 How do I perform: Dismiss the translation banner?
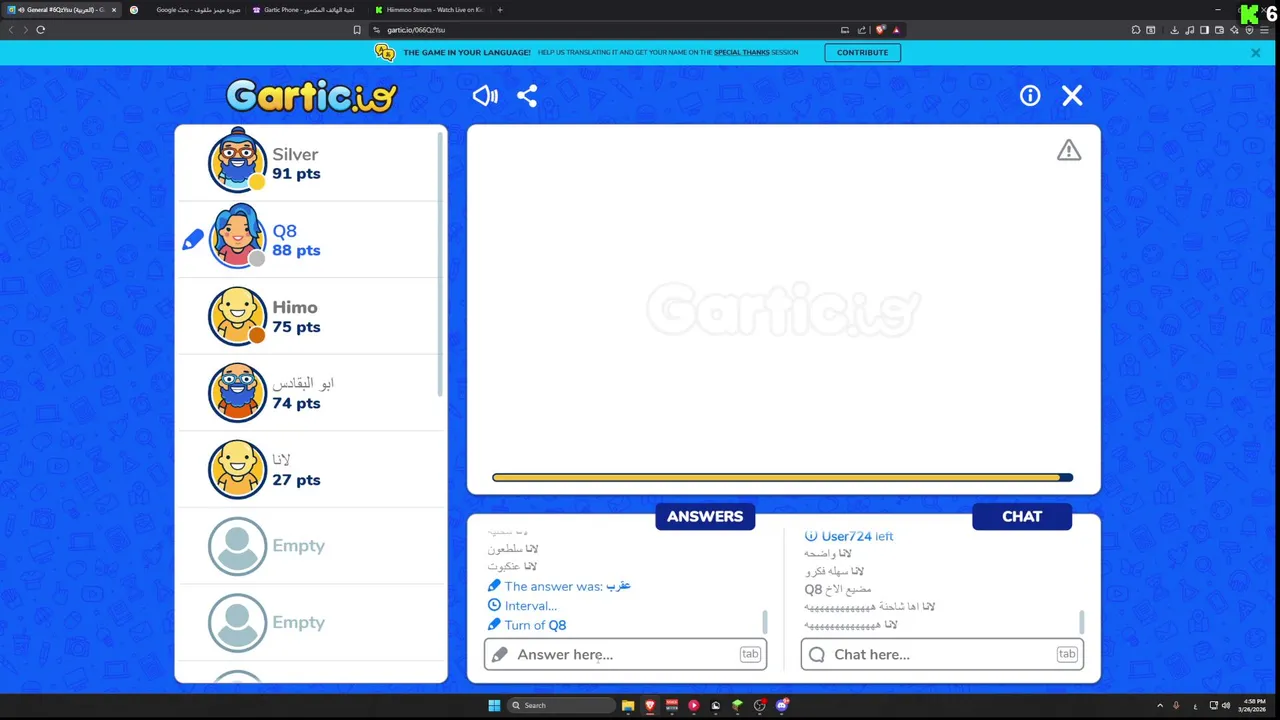1256,53
